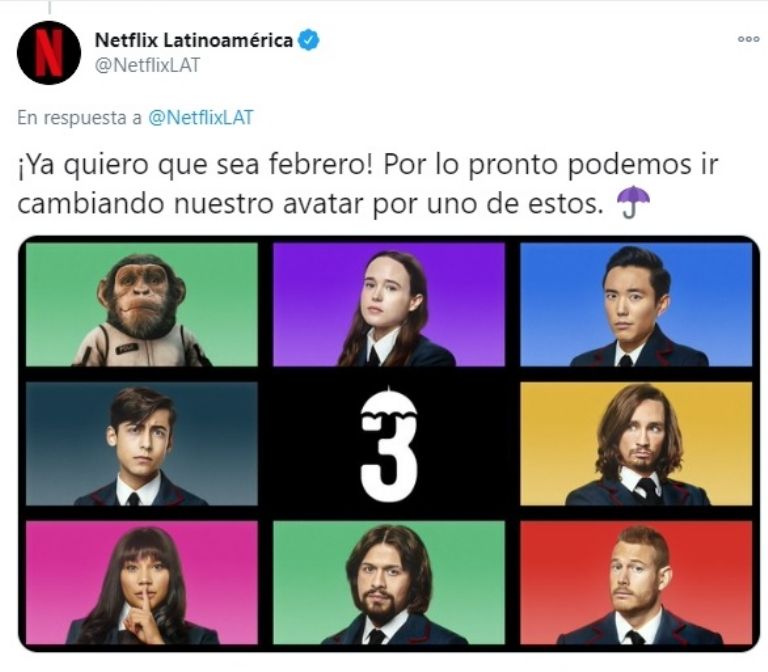
Task: Select the boy avatar on dark teal
Action: click(142, 444)
